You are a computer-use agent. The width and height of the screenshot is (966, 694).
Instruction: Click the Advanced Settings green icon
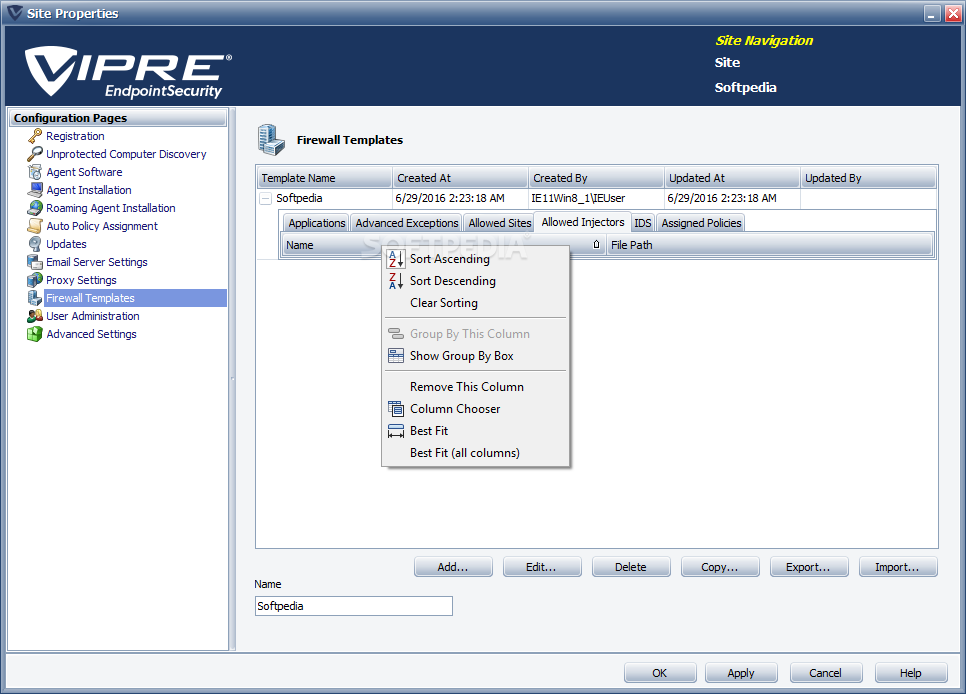tap(35, 333)
